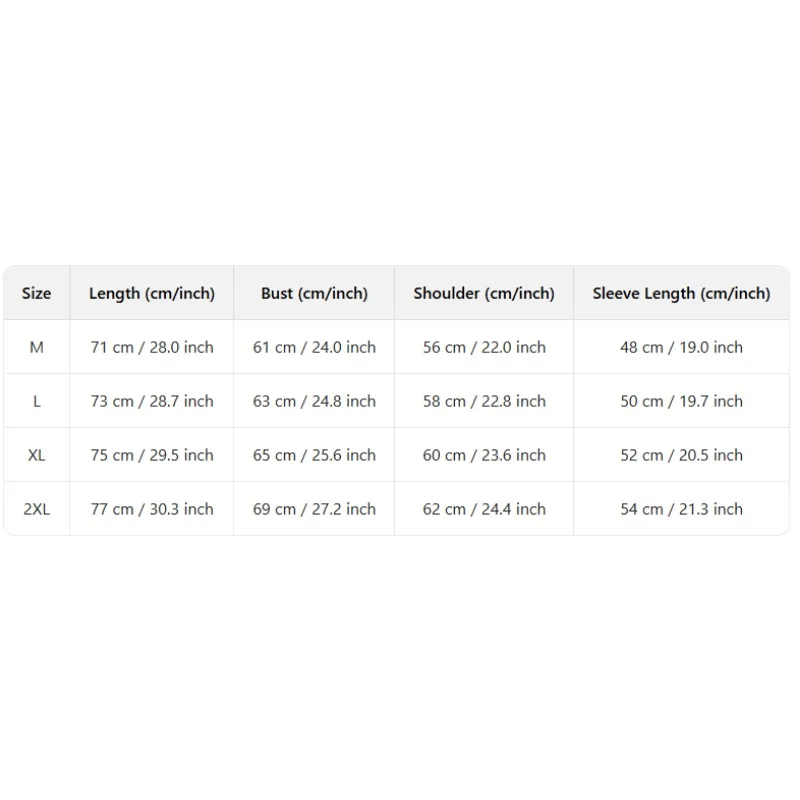The image size is (800, 800).
Task: Select the 60 cm / 23.6 inch cell
Action: click(x=484, y=455)
